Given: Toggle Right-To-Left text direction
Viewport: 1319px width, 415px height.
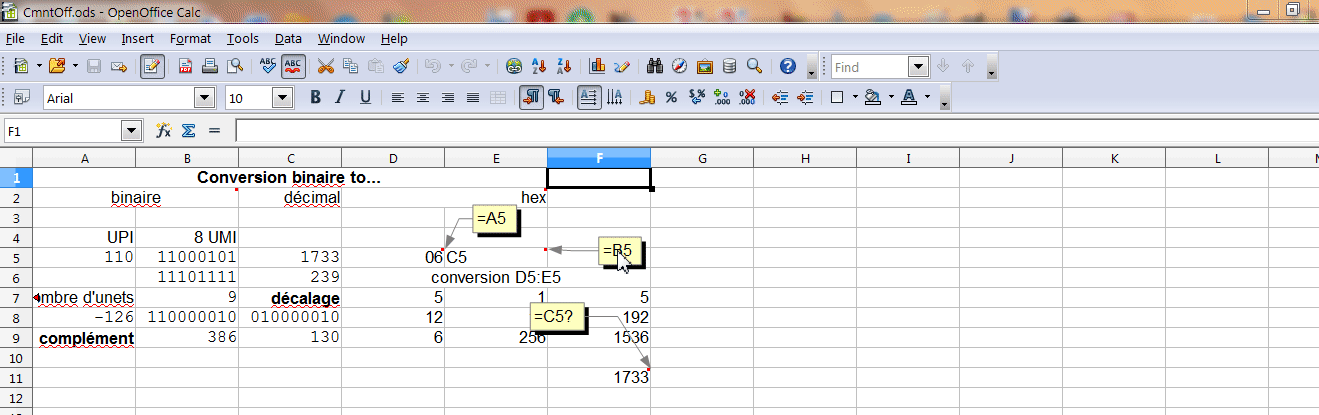Looking at the screenshot, I should (x=556, y=97).
